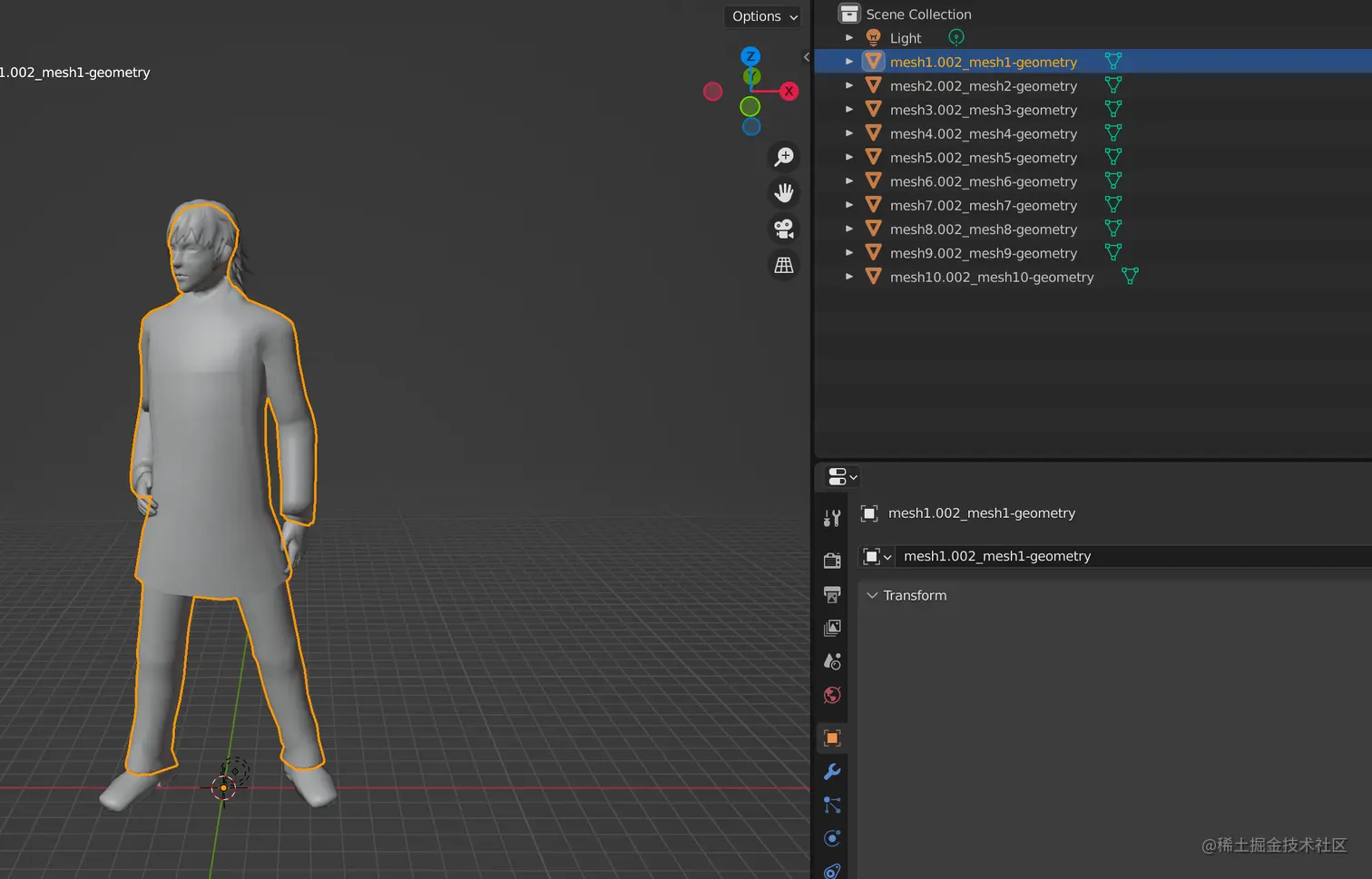The width and height of the screenshot is (1372, 879).
Task: Expand mesh1.002_mesh1-geometry in outliner
Action: tap(849, 62)
